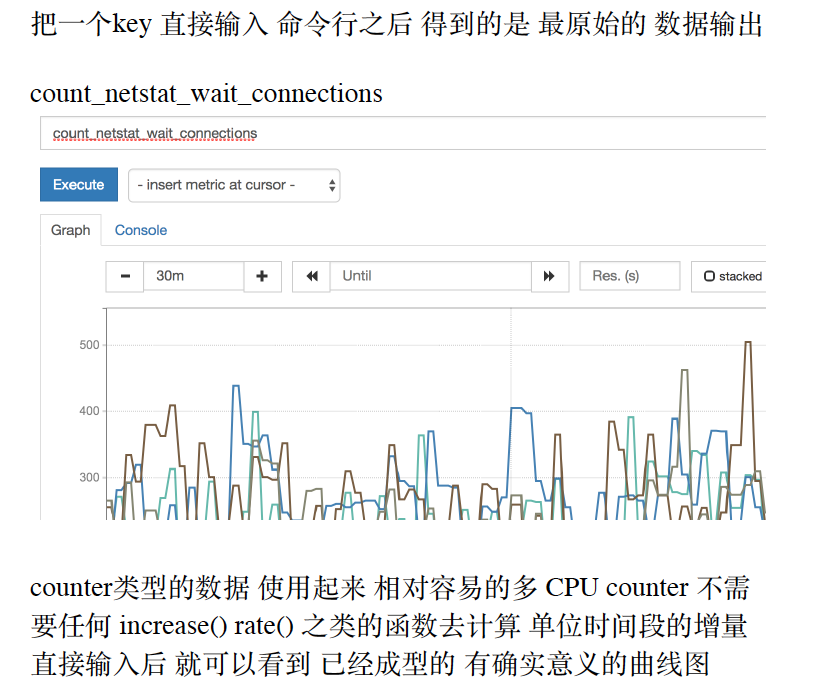Screen dimensions: 828x687
Task: Click the blue Execute button
Action: pyautogui.click(x=79, y=184)
